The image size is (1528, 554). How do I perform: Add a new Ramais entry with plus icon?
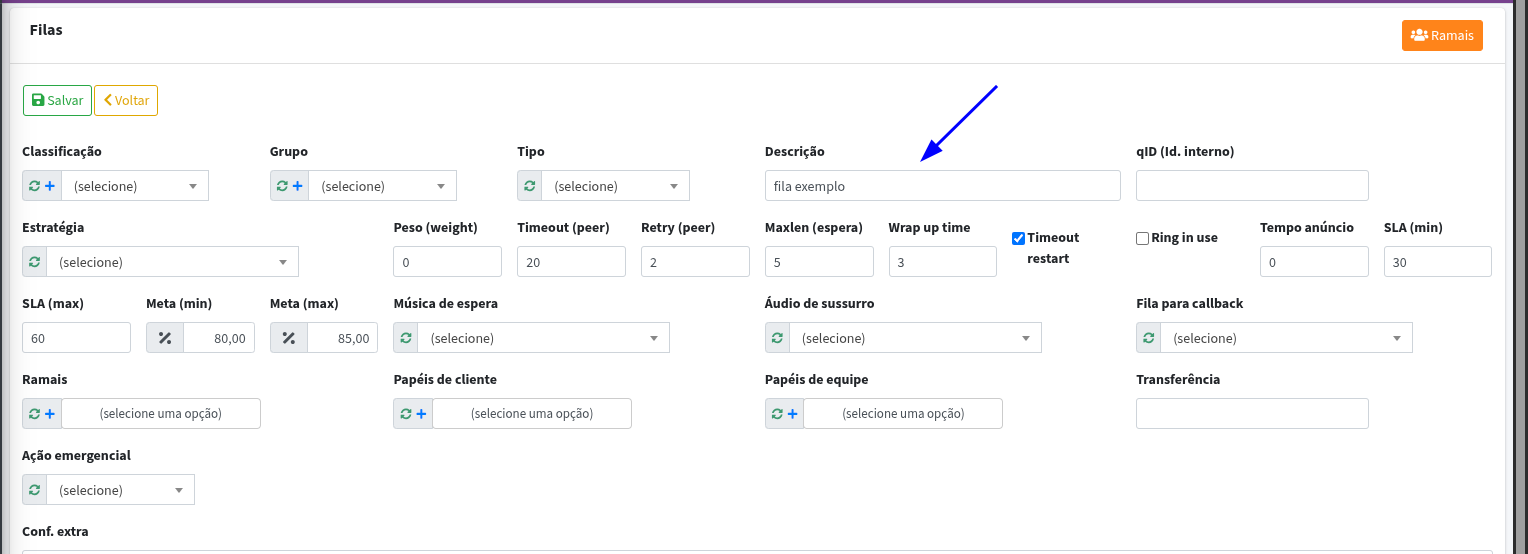pyautogui.click(x=50, y=414)
